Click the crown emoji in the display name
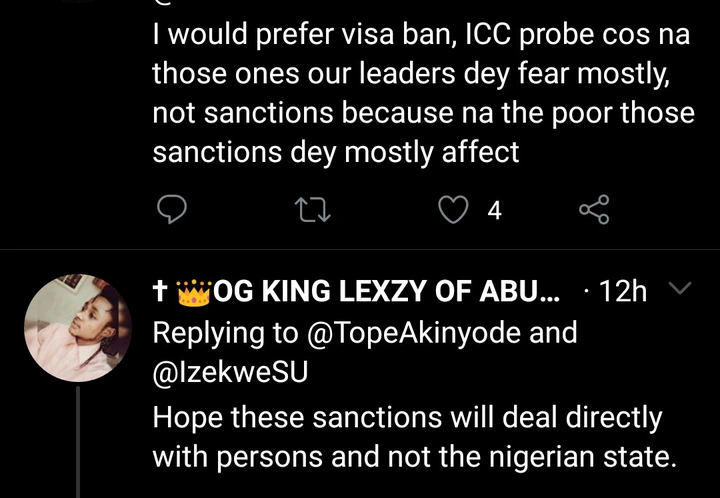 point(193,291)
